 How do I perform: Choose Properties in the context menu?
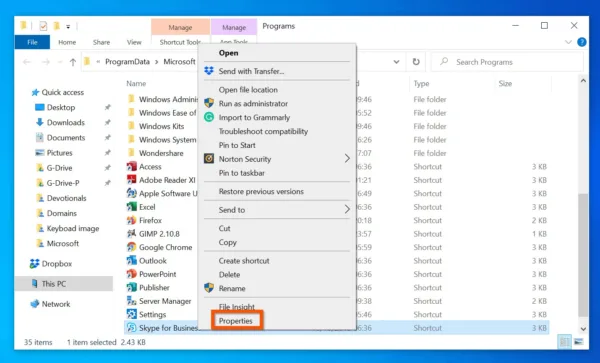pyautogui.click(x=235, y=321)
